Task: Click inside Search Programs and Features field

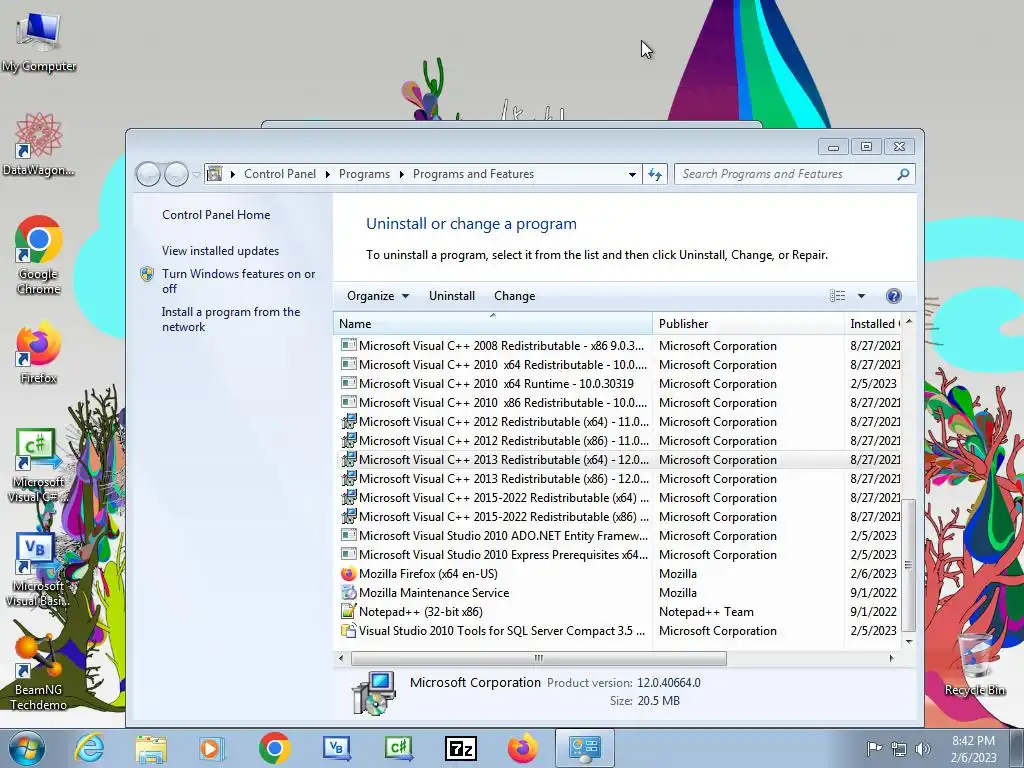Action: click(x=787, y=174)
